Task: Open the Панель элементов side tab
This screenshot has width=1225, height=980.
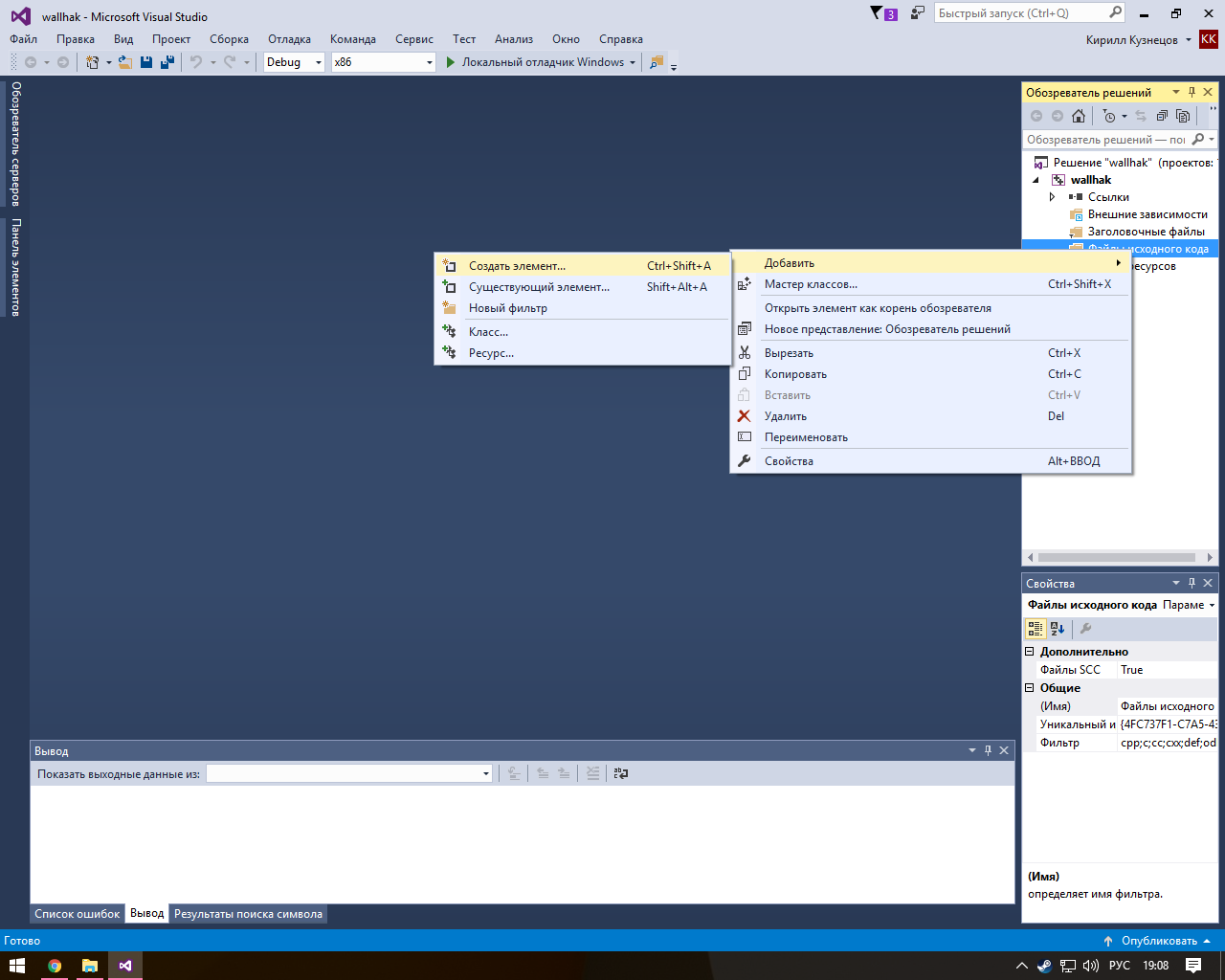Action: [x=15, y=268]
